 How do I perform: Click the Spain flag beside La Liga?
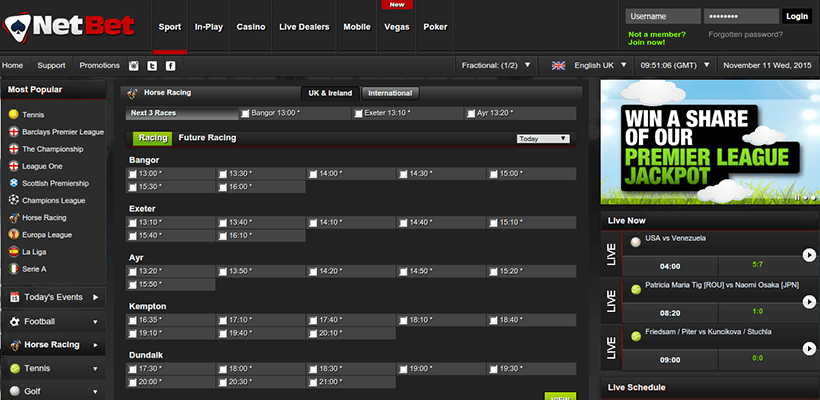pos(14,252)
